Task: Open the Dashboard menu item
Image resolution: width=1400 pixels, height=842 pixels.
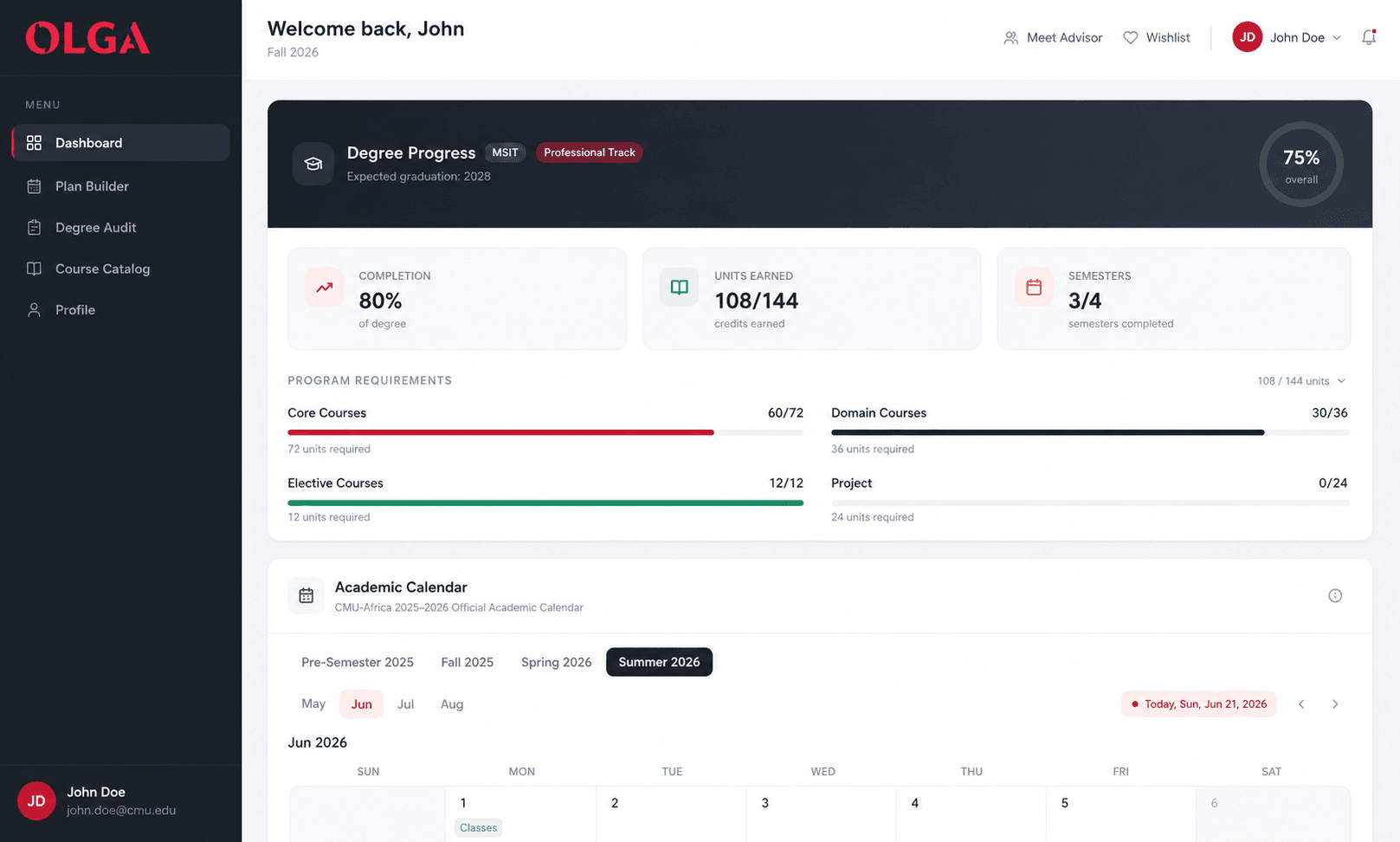Action: [x=121, y=143]
